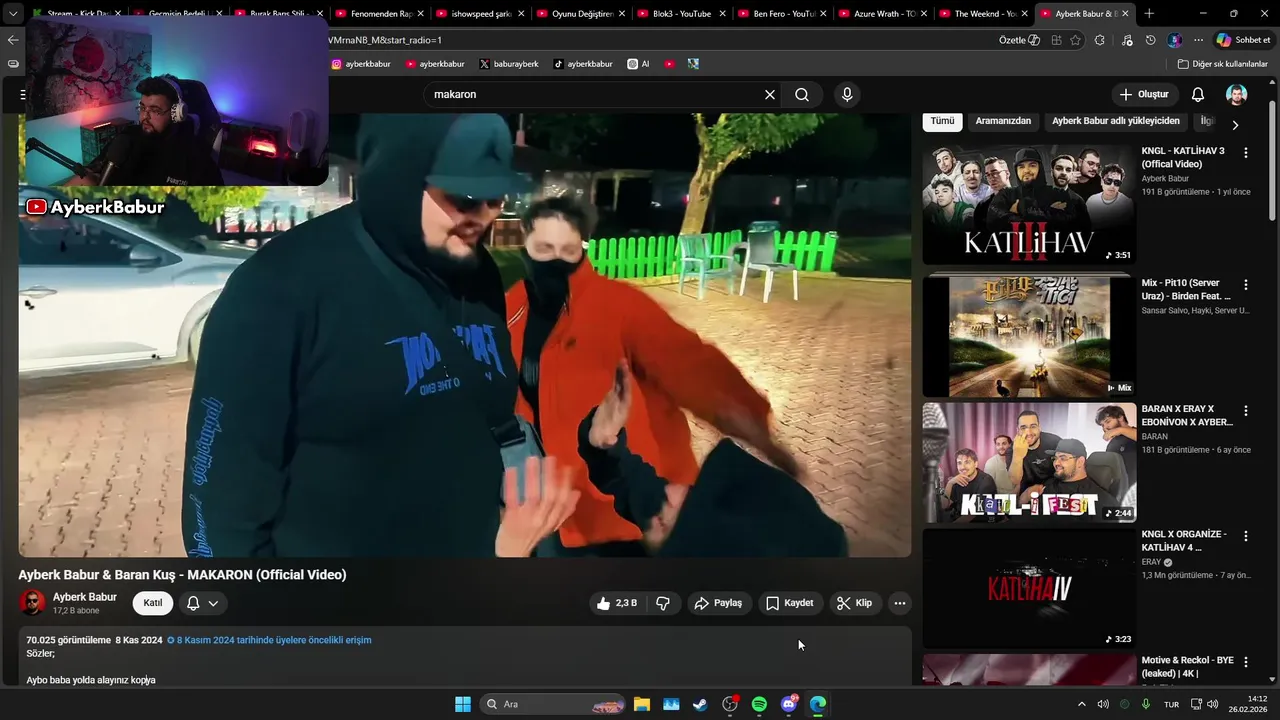Open the KATLİHAV IV video thumbnail
The width and height of the screenshot is (1280, 720).
pyautogui.click(x=1029, y=588)
